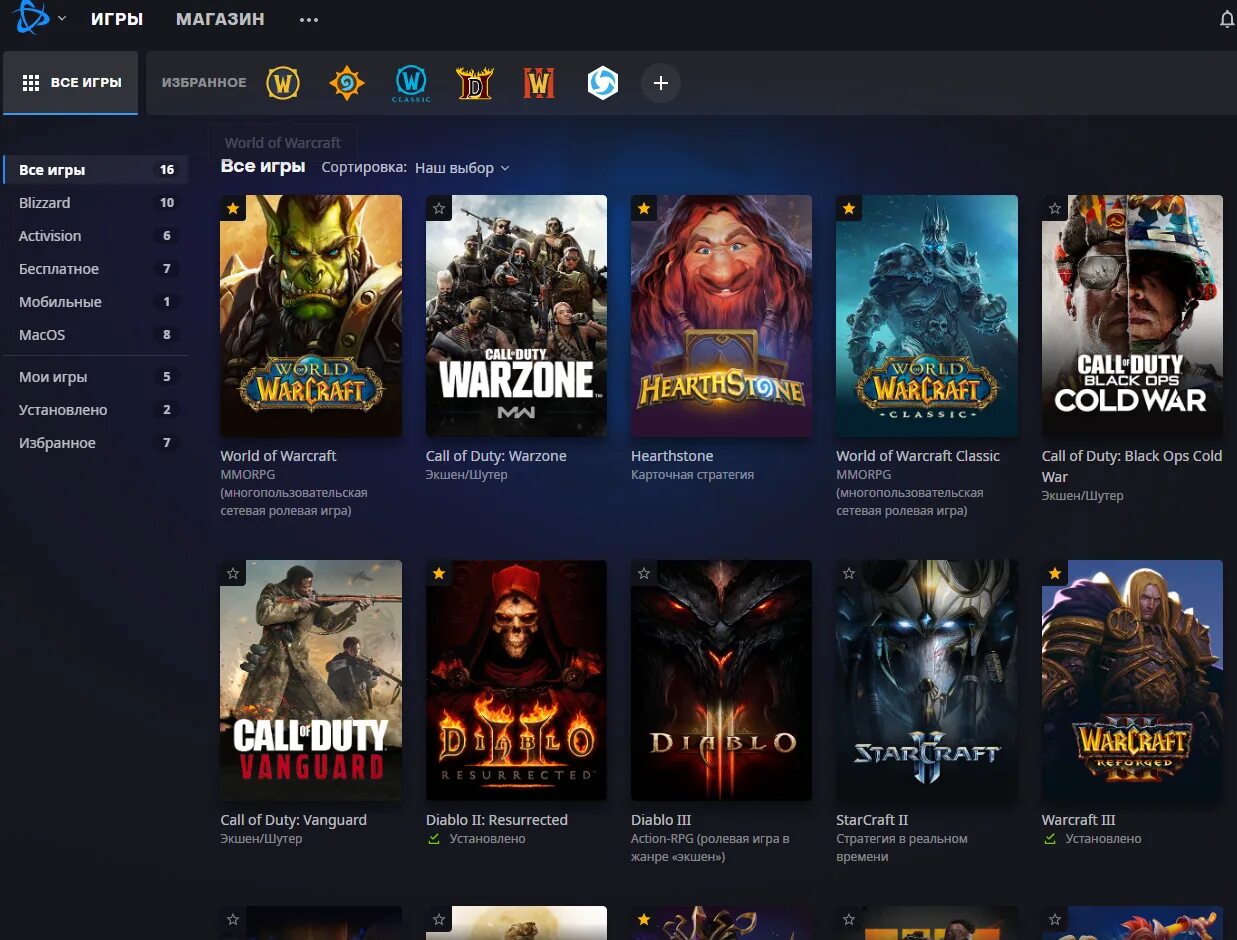This screenshot has width=1237, height=940.
Task: Open World of Warcraft Classic cover
Action: pos(927,316)
